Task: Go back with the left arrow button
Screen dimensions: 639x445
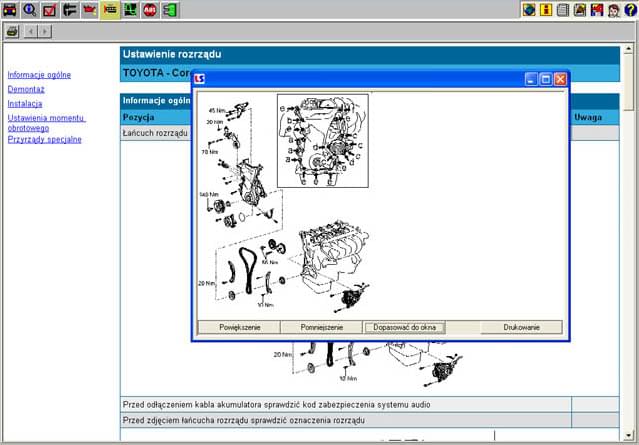Action: coord(31,31)
